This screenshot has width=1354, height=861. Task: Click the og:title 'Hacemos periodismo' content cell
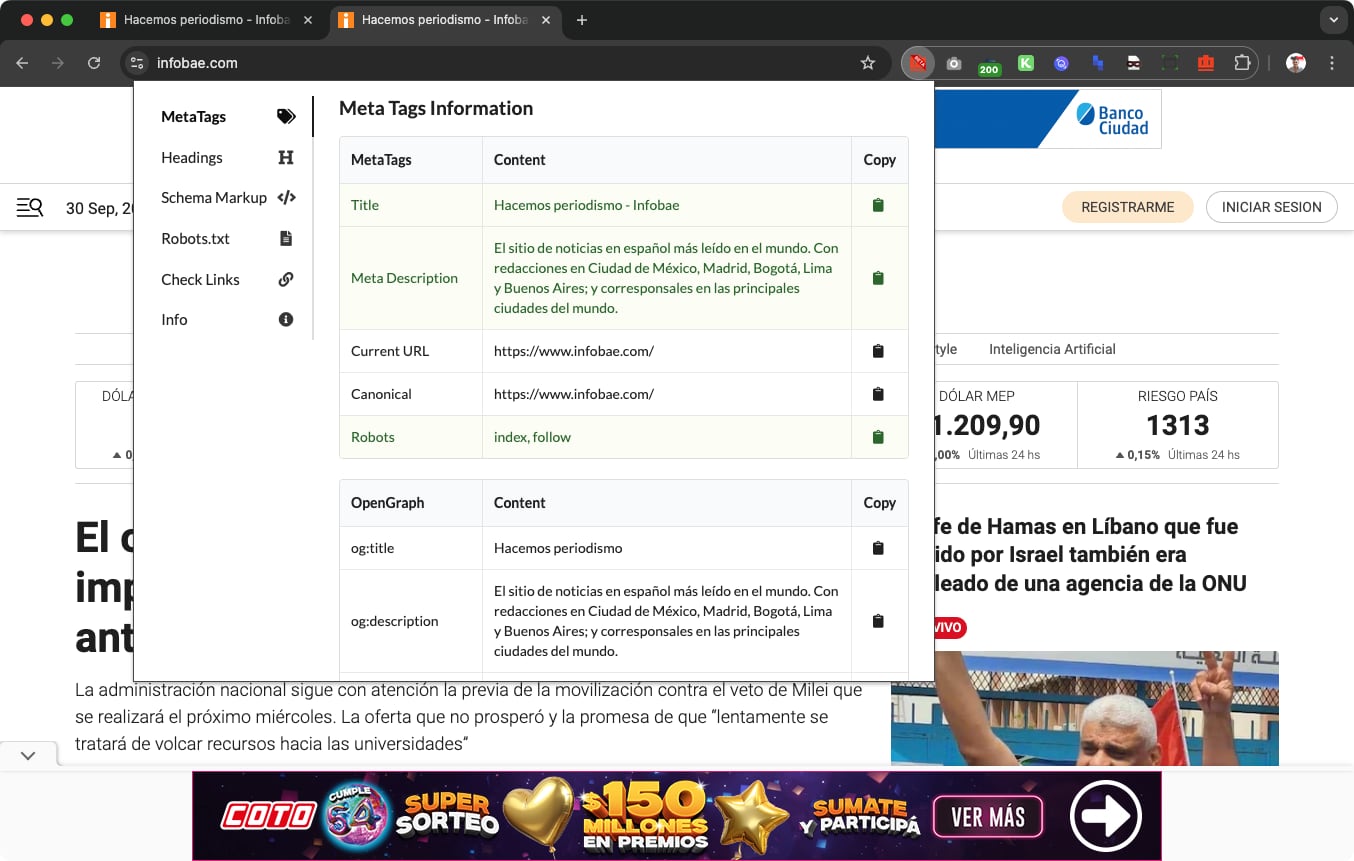click(x=667, y=548)
